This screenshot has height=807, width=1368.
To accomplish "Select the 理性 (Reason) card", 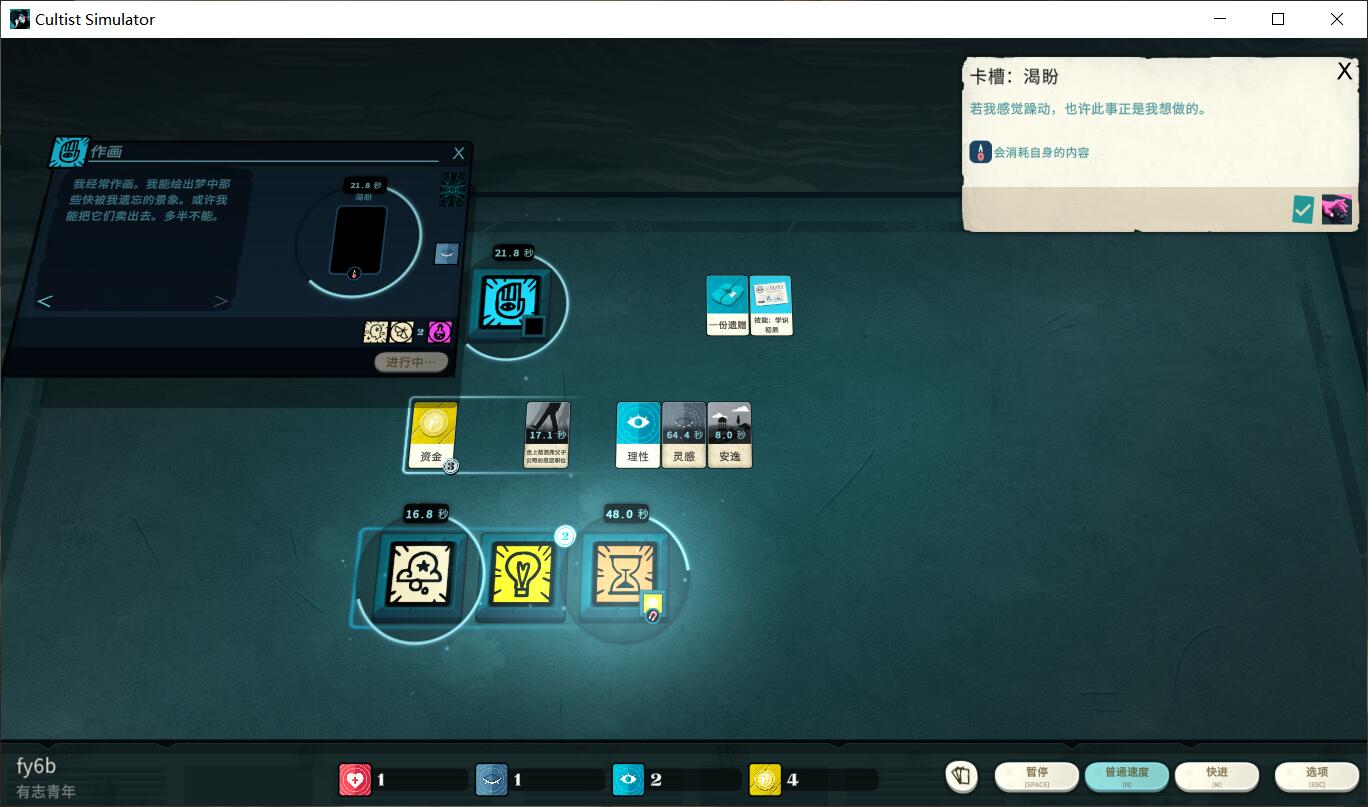I will (x=638, y=435).
